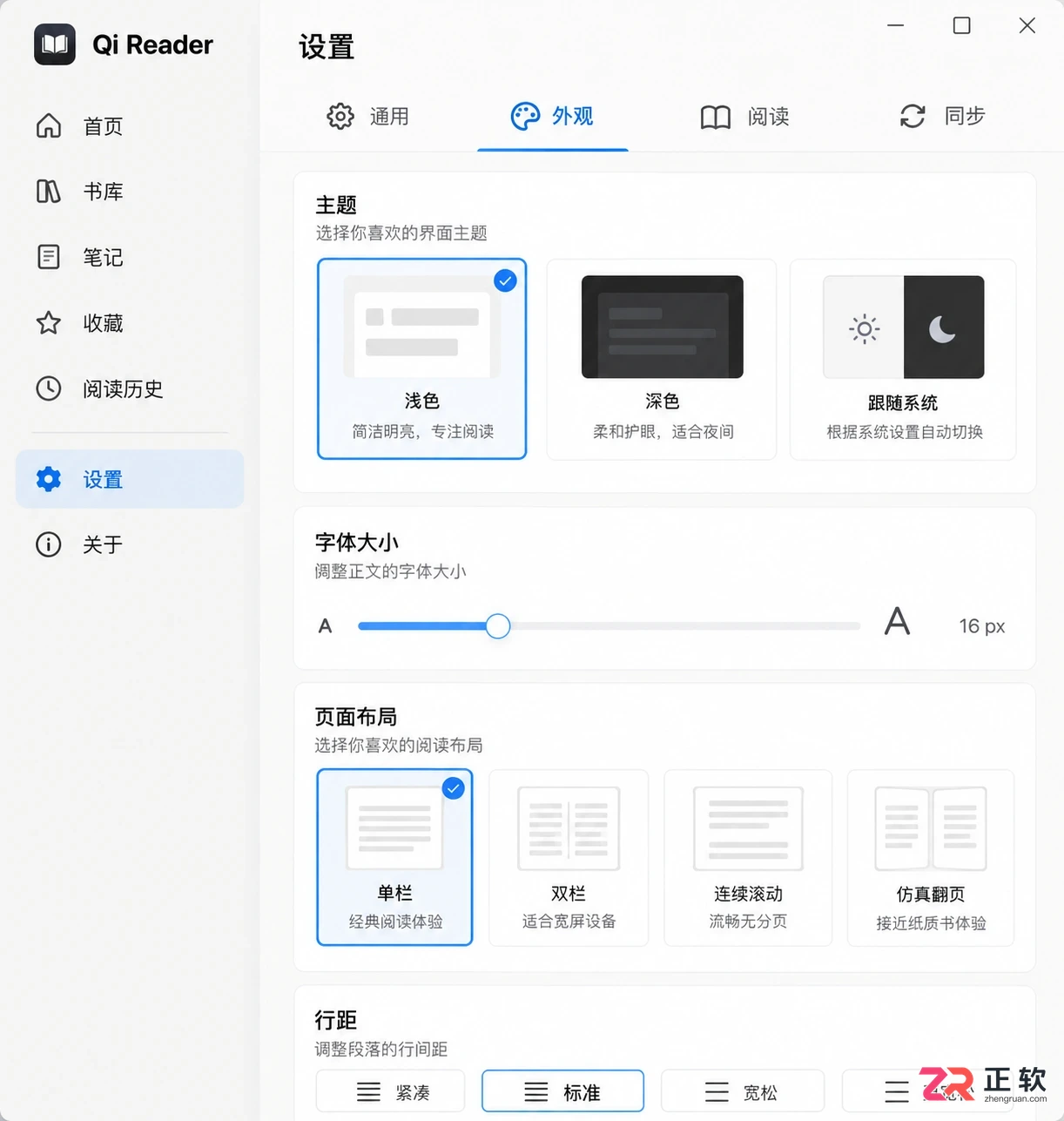Choose the 双栏 layout option
This screenshot has width=1064, height=1121.
[569, 857]
